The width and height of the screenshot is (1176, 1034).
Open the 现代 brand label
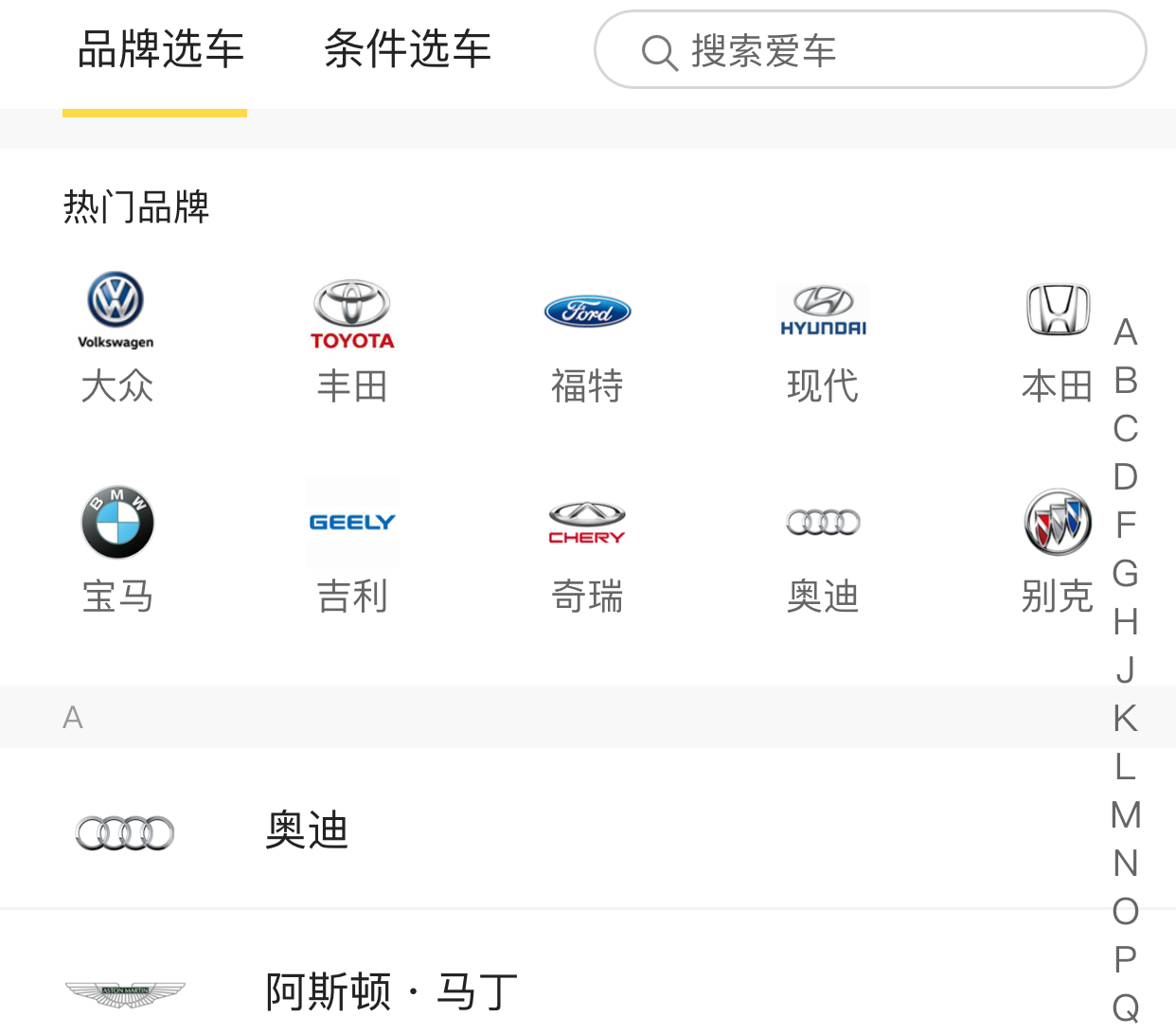823,386
